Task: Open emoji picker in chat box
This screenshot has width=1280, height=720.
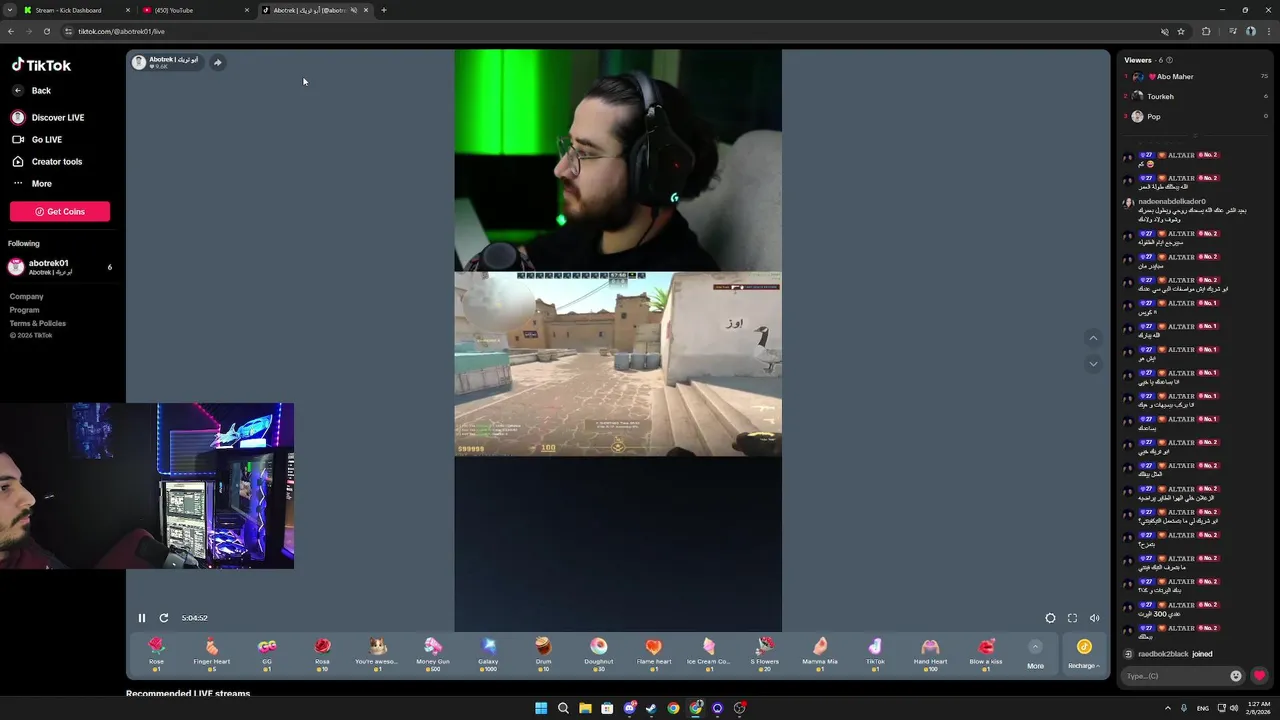Action: [x=1236, y=676]
